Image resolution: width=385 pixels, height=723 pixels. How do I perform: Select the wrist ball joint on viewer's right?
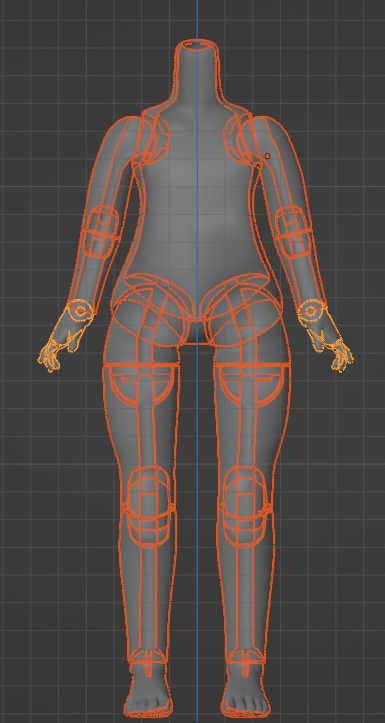click(x=312, y=310)
